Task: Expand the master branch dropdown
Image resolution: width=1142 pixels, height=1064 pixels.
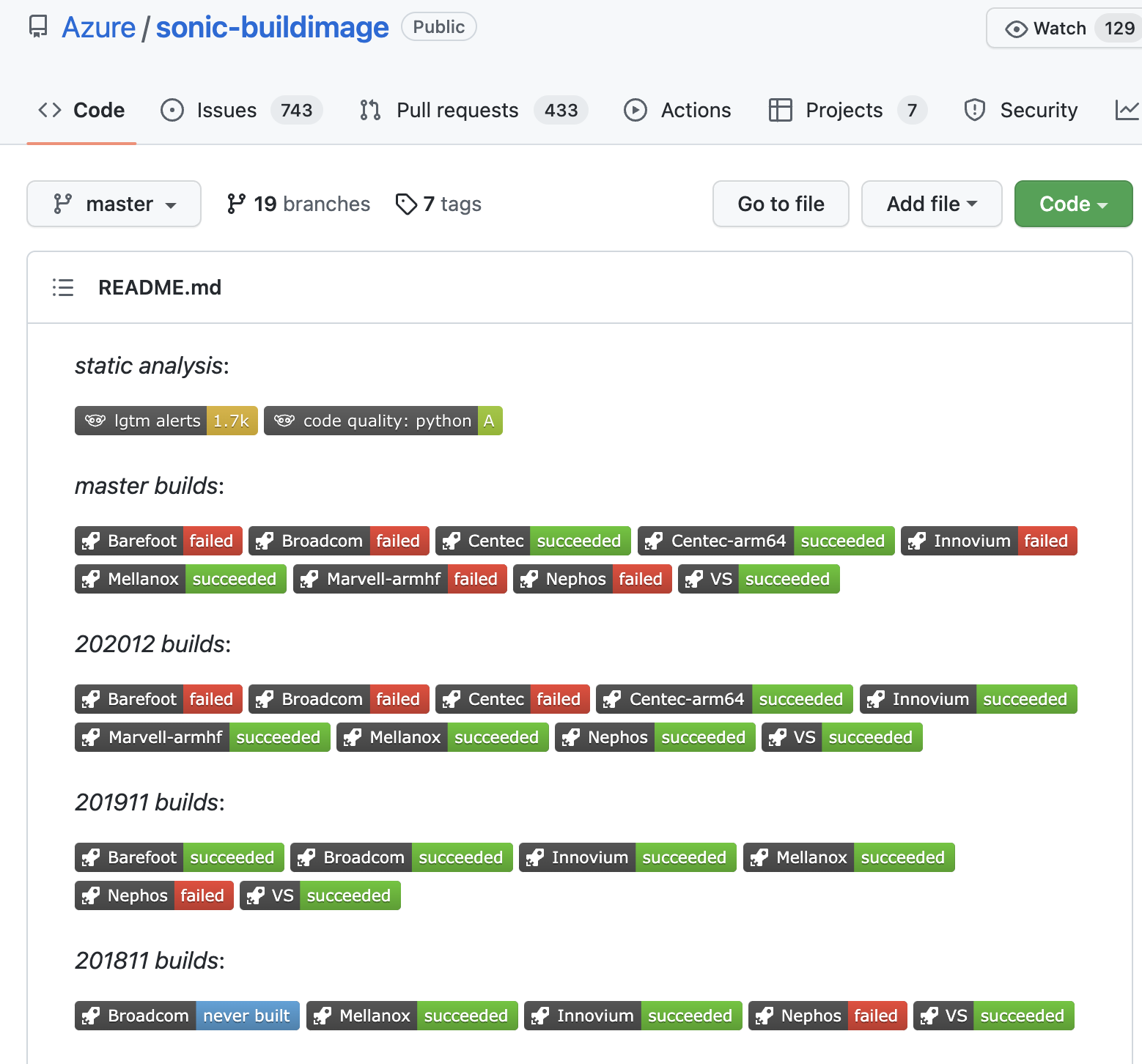Action: pyautogui.click(x=114, y=204)
